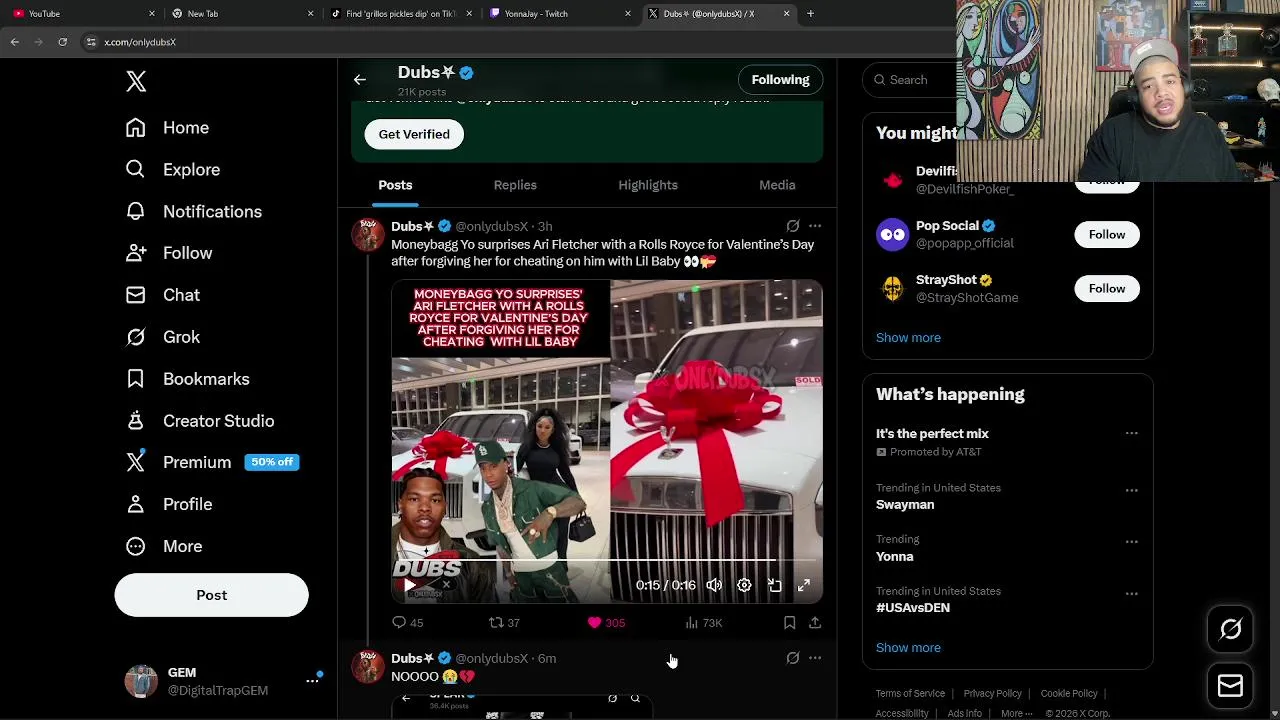Switch to the Replies tab
1280x720 pixels.
(x=515, y=185)
